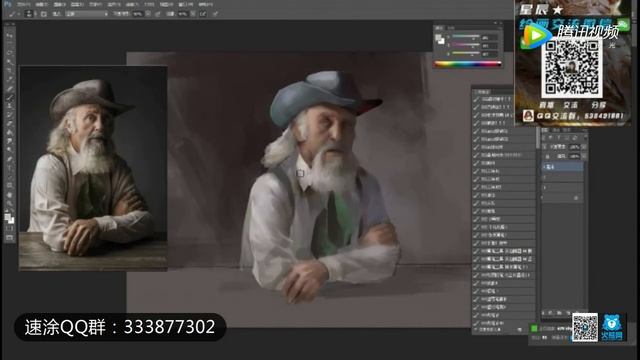Select the Crop tool
Viewport: 640px width, 360px height.
(9, 71)
